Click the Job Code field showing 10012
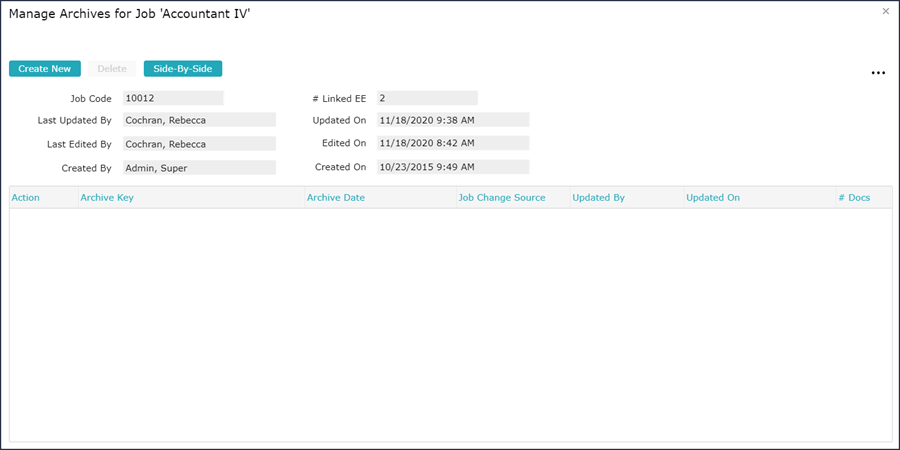 [x=172, y=98]
